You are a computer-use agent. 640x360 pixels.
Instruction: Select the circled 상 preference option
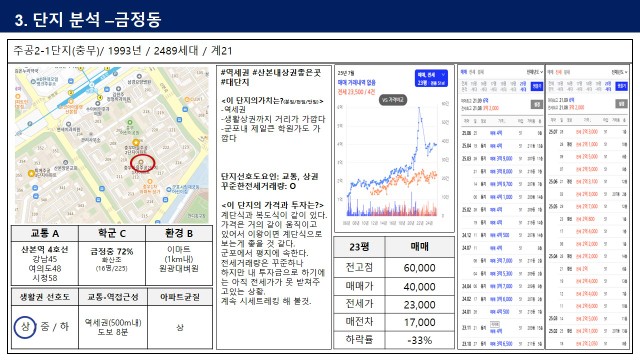click(25, 327)
